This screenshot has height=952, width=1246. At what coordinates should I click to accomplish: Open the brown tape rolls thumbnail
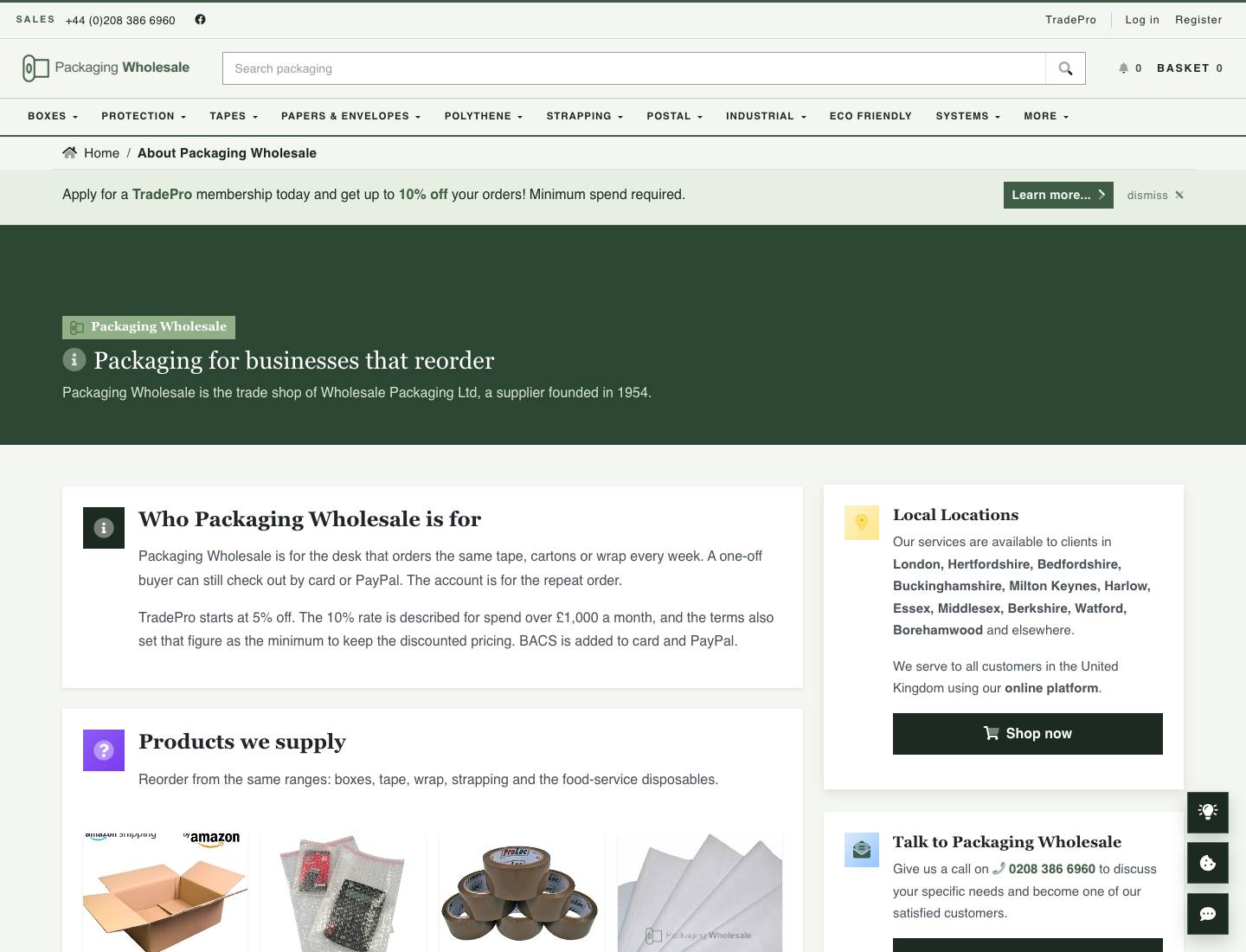pyautogui.click(x=522, y=893)
